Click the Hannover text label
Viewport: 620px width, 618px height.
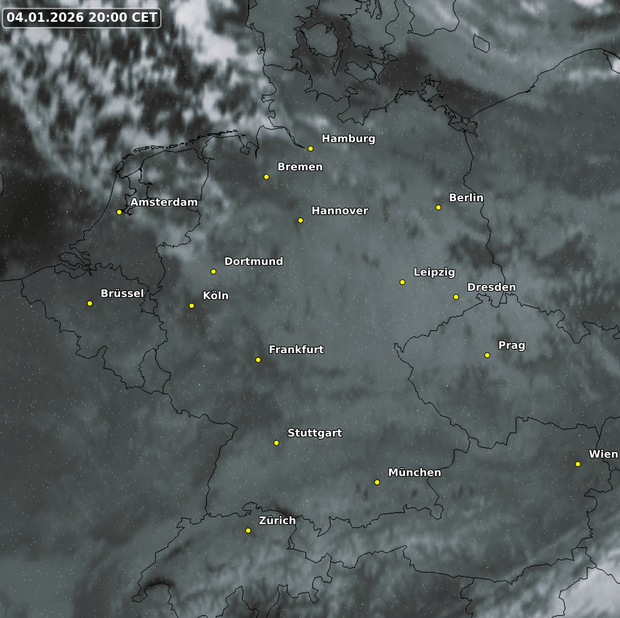(x=339, y=211)
